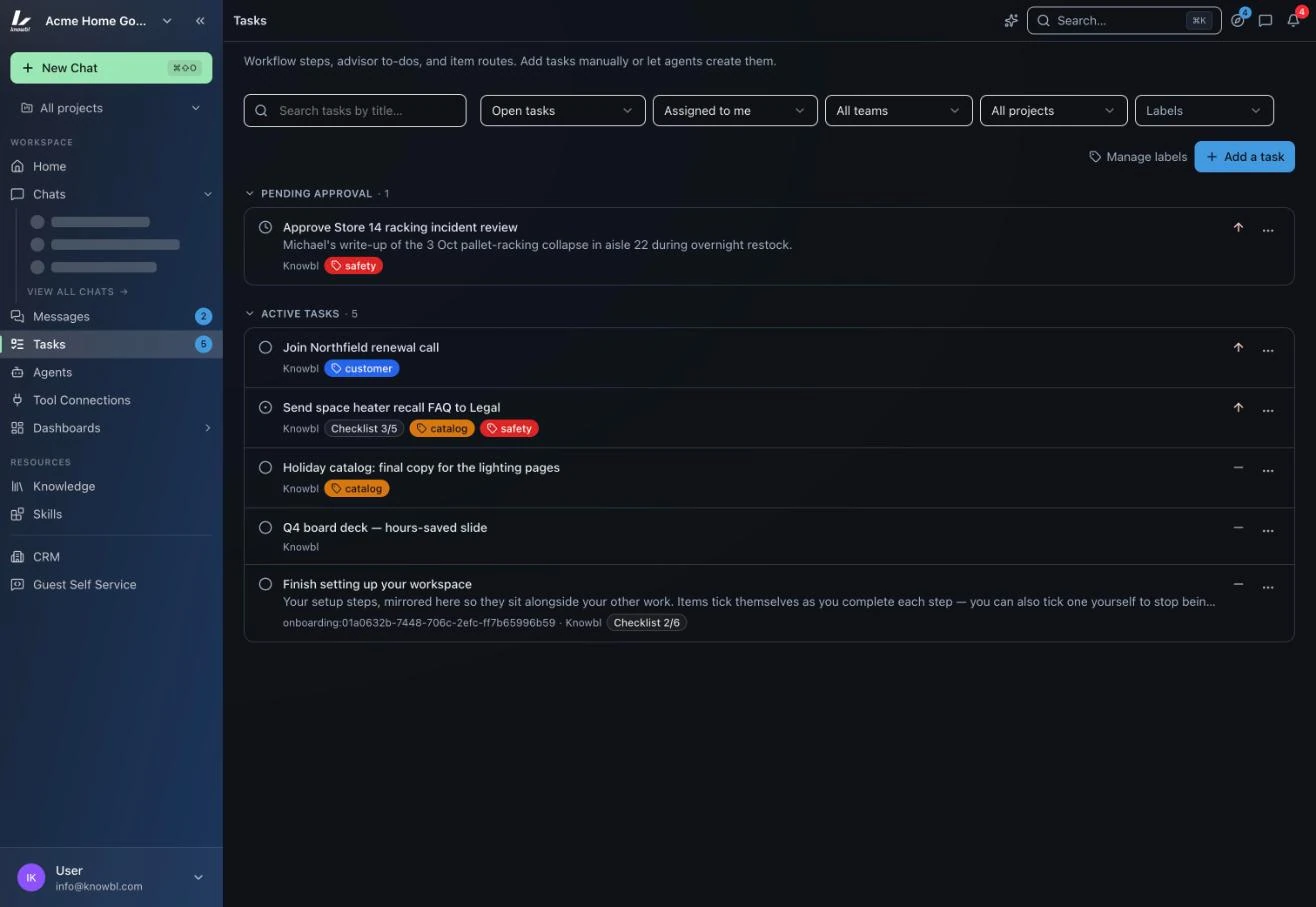Toggle status circle for Send space heater recall FAQ

[x=265, y=407]
